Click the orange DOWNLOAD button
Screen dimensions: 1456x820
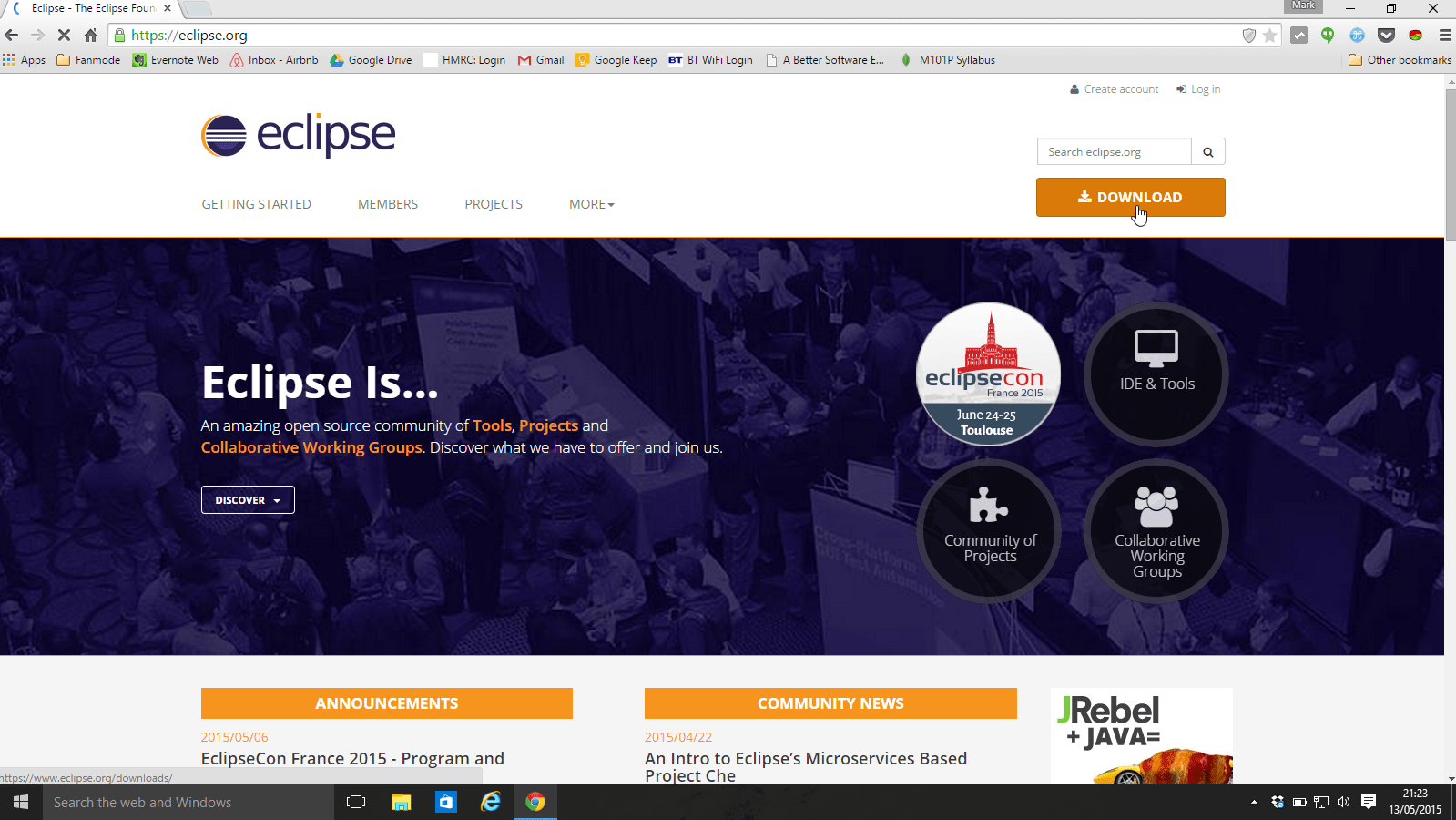pos(1130,197)
